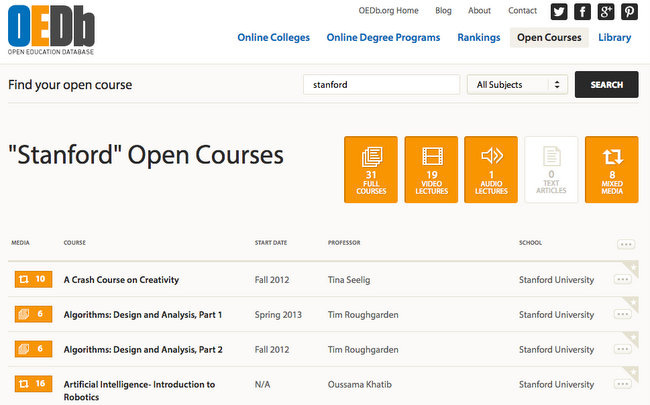Click Fall 2012 in Crash Course row
Screen dimensions: 650x405
[272, 280]
